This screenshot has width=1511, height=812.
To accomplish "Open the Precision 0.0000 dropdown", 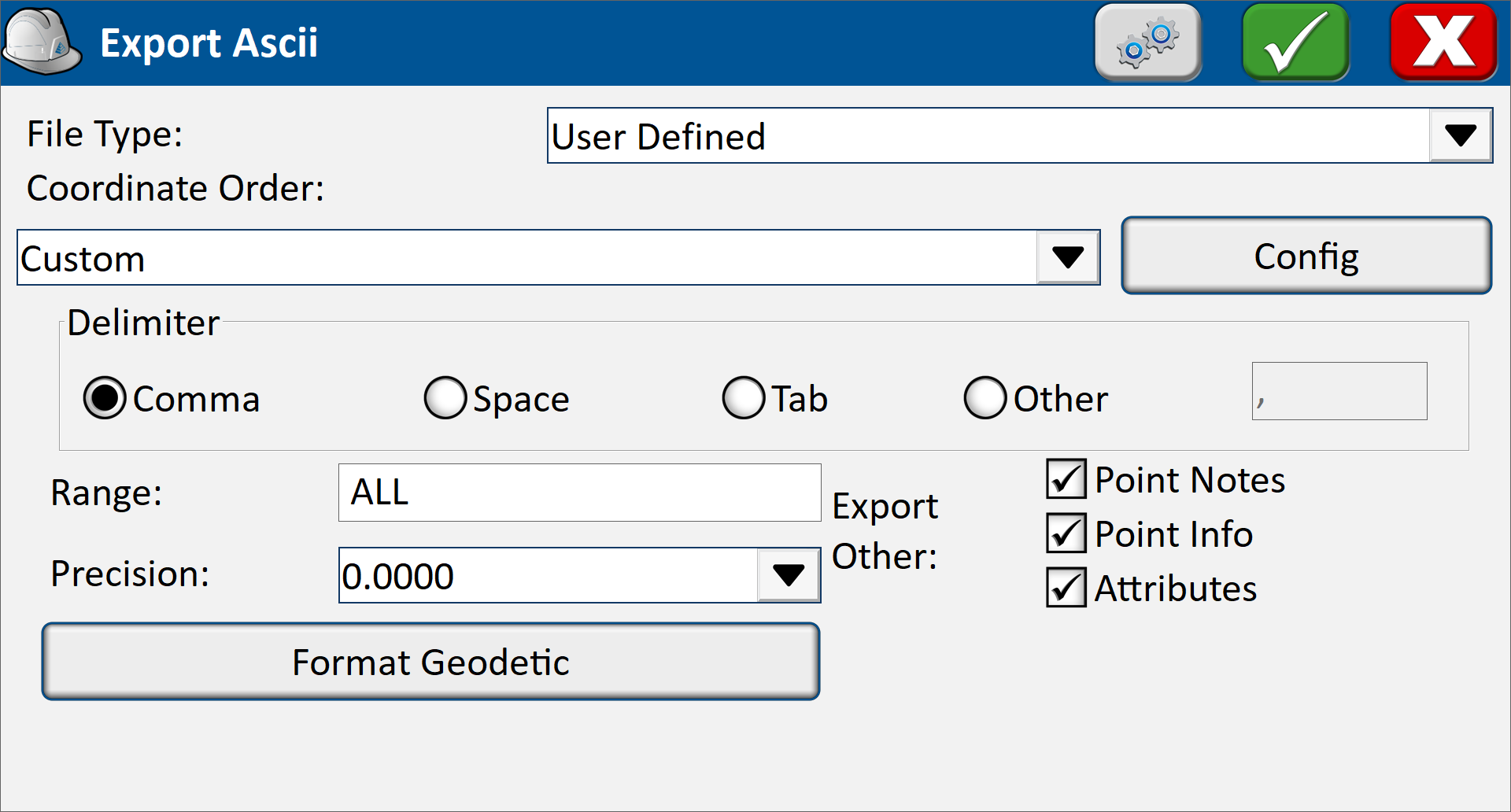I will [579, 575].
